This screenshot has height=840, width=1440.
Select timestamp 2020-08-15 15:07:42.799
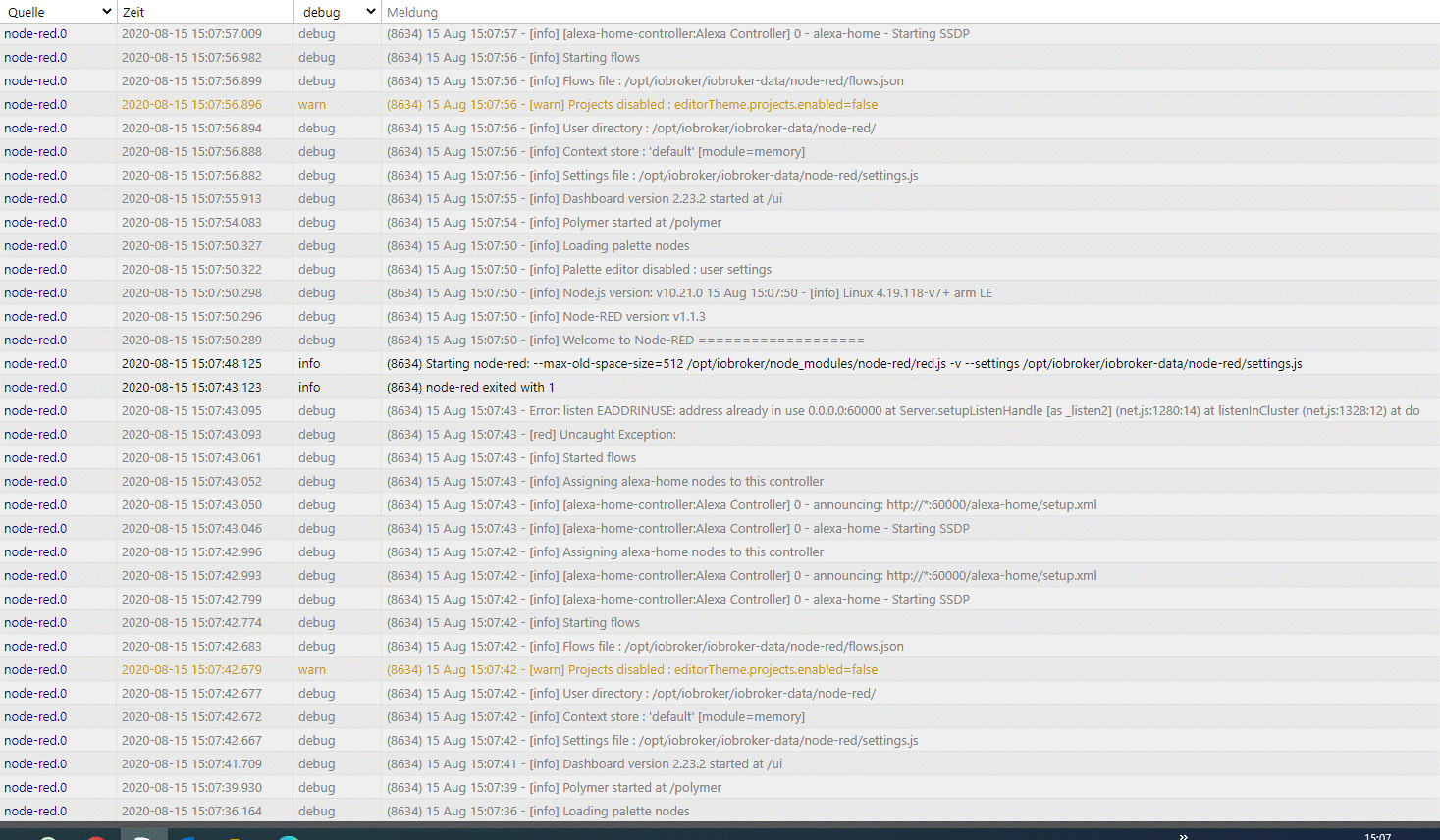(x=191, y=600)
